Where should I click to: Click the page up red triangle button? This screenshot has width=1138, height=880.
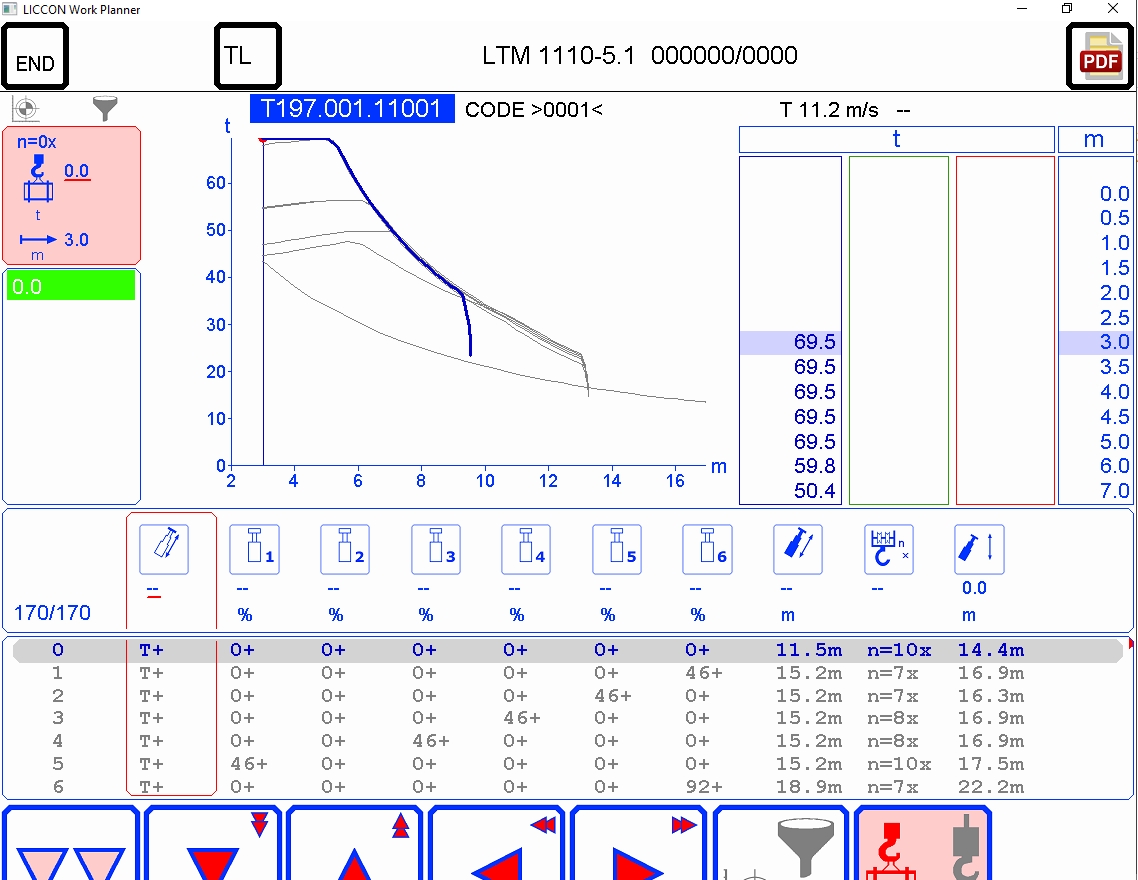(355, 843)
